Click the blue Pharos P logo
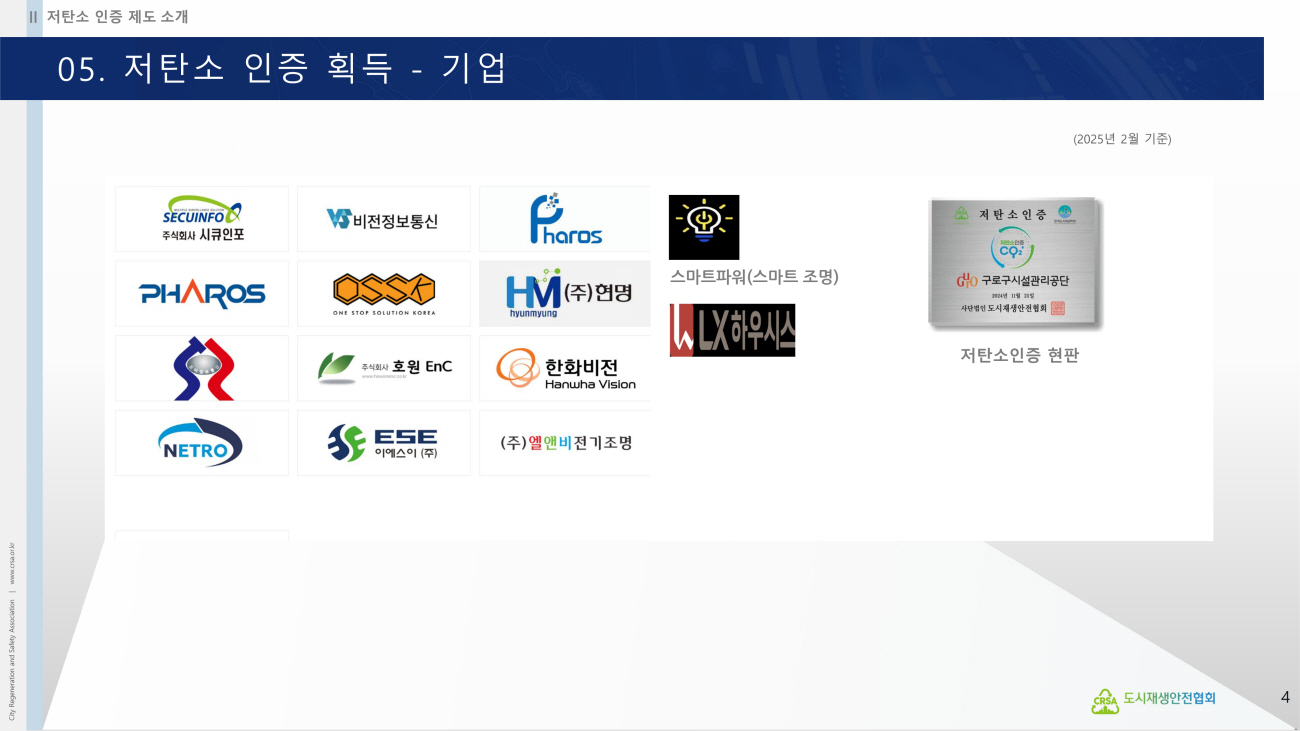 click(565, 219)
